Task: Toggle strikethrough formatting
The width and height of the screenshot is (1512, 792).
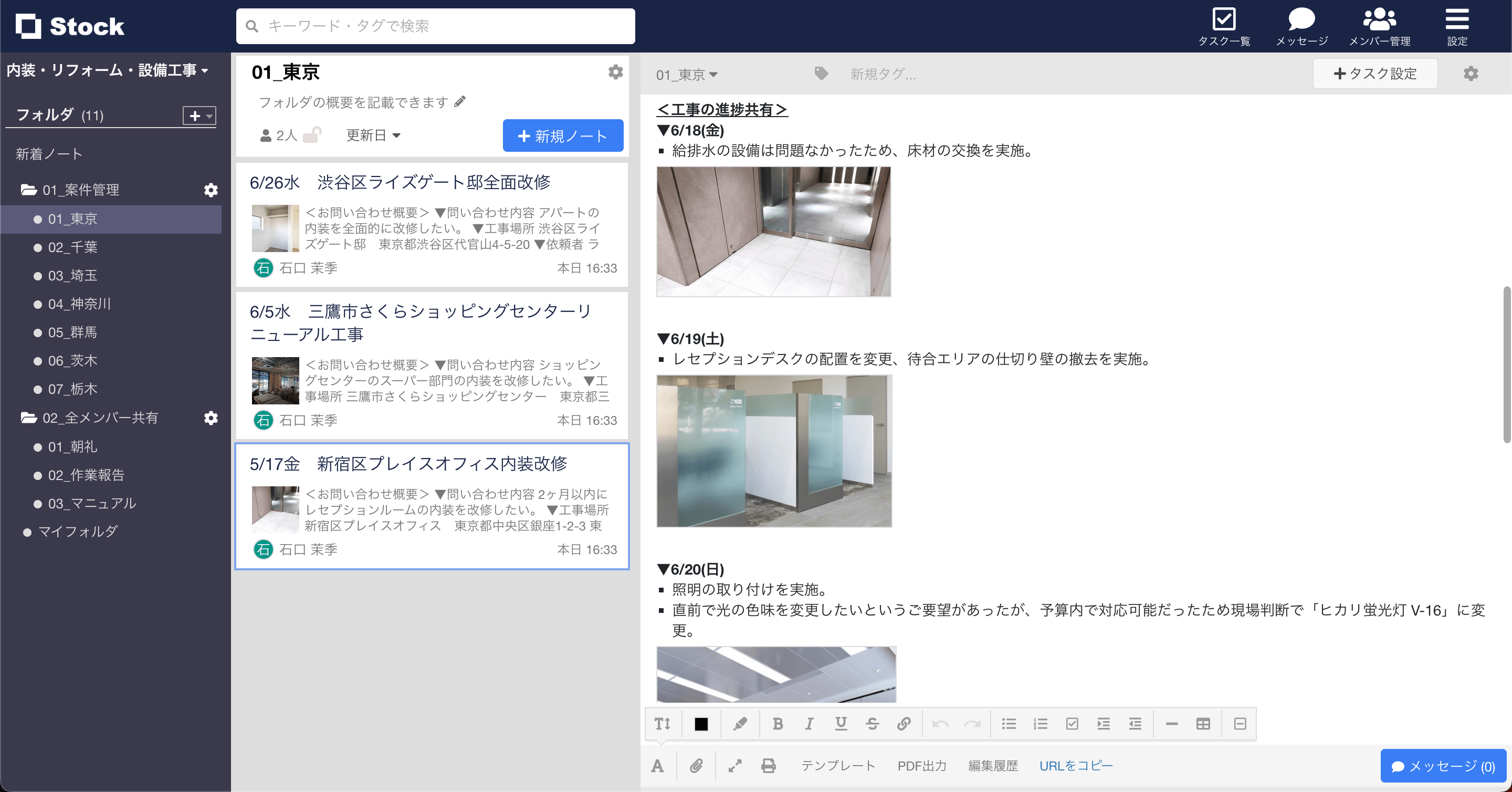Action: 872,723
